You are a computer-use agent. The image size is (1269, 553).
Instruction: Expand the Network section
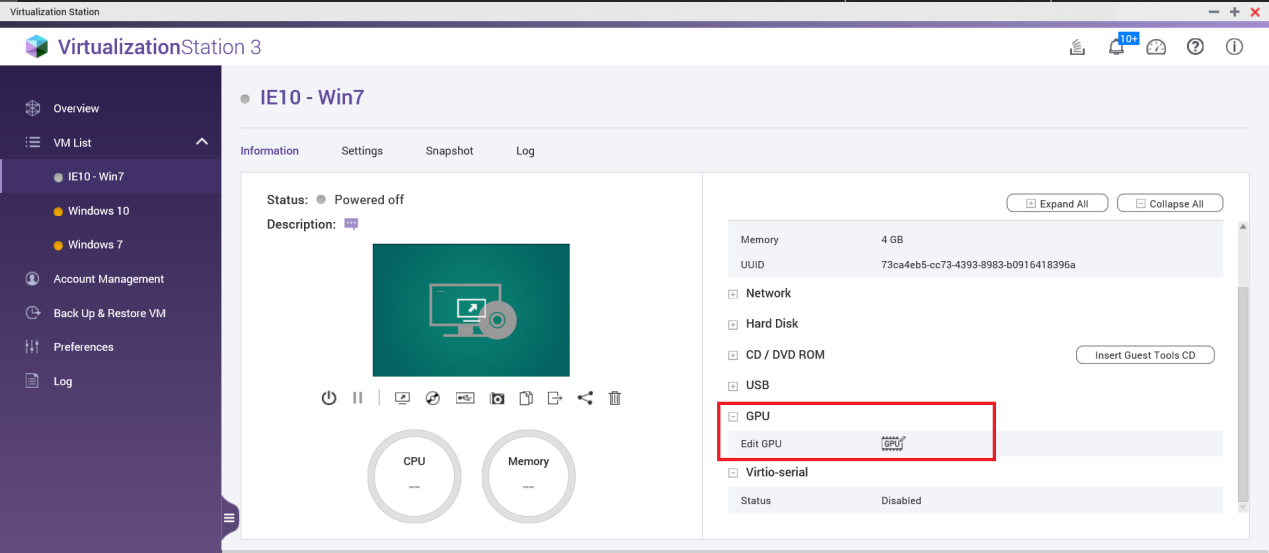click(733, 294)
